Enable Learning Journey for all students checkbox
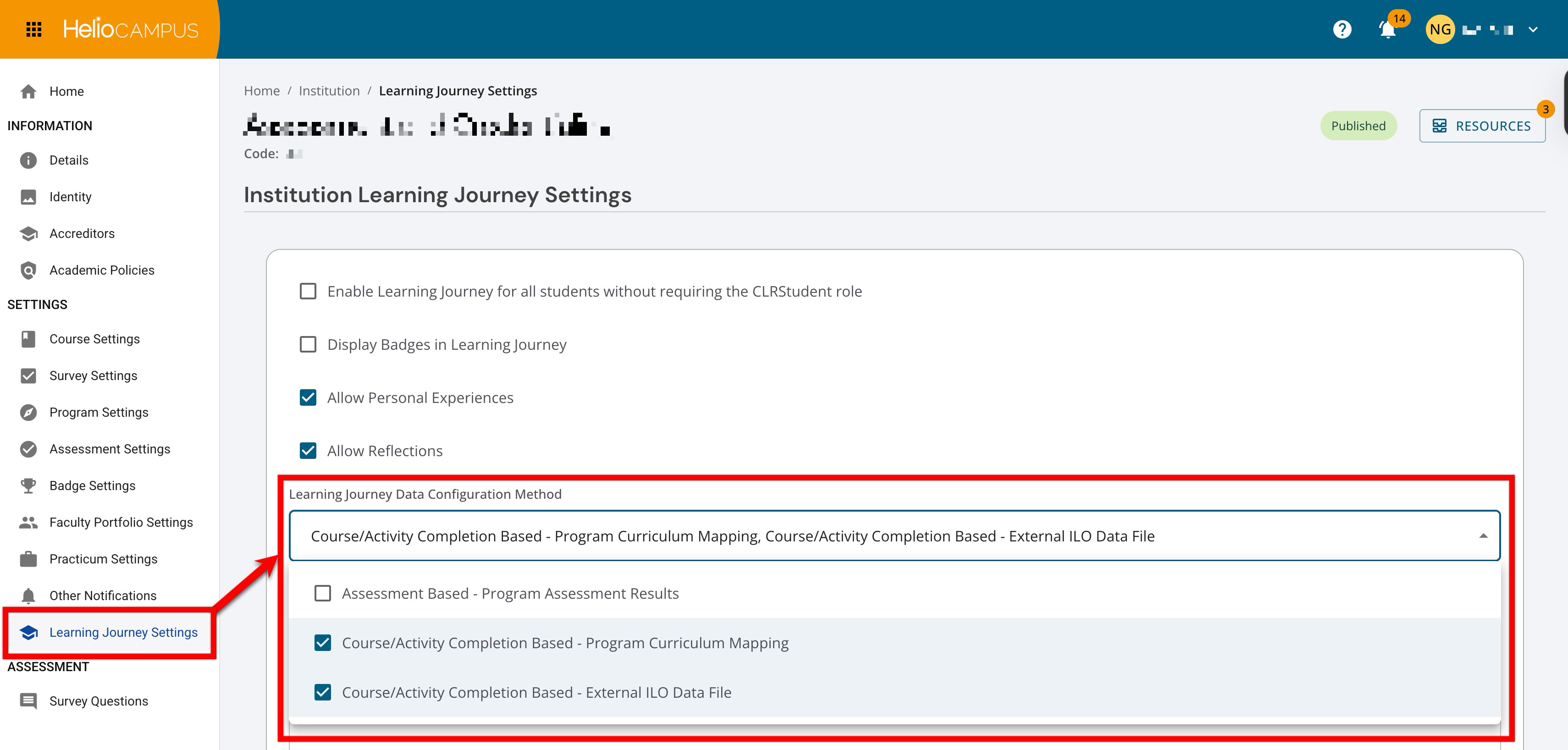 (x=308, y=291)
